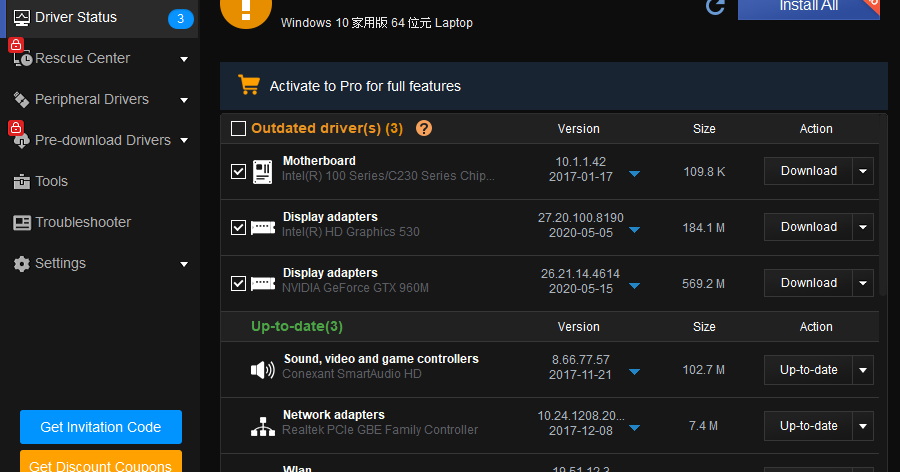The width and height of the screenshot is (900, 472).
Task: Click the NVIDIA GeForce GTX 960M card icon
Action: (263, 284)
